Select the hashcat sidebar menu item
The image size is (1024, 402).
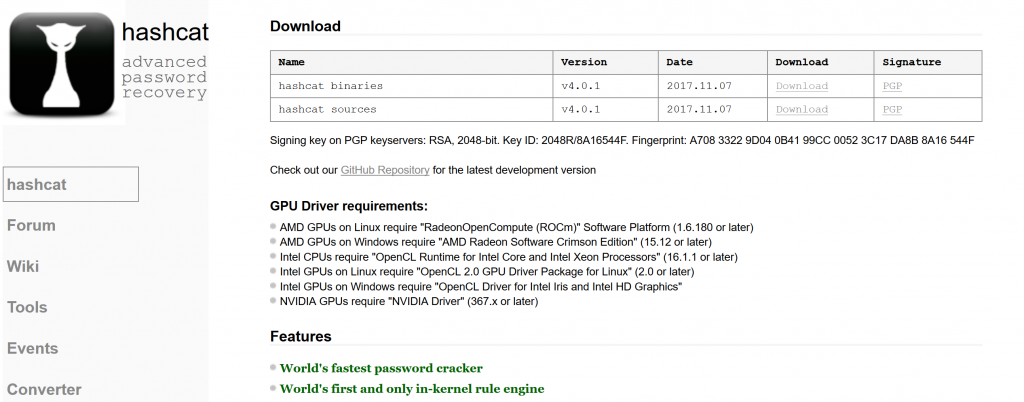point(70,185)
